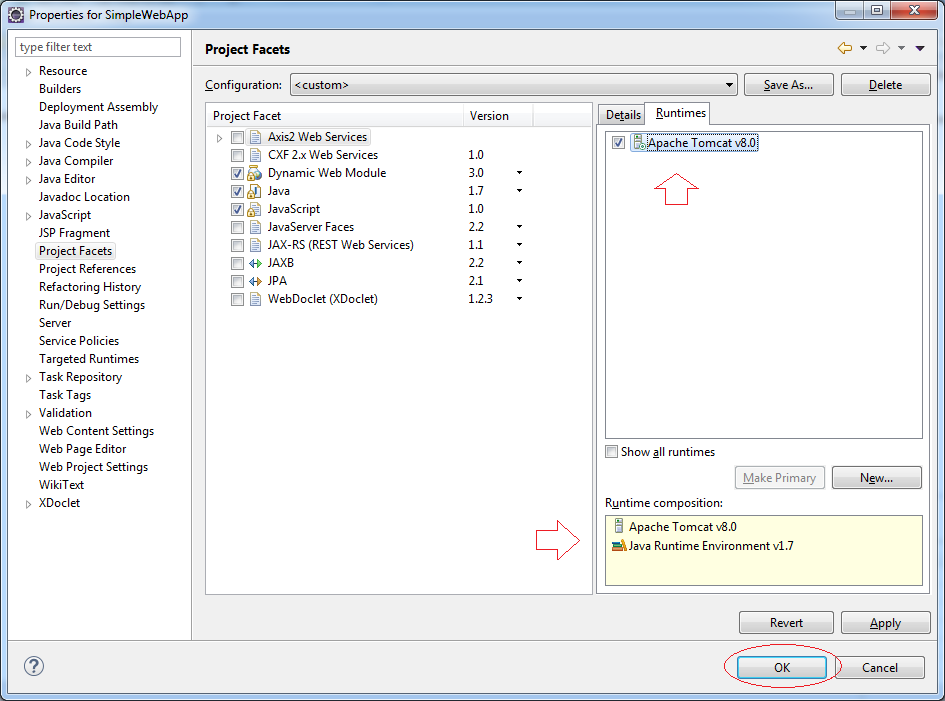Click the Java facet icon
Image resolution: width=945 pixels, height=701 pixels.
pyautogui.click(x=255, y=192)
